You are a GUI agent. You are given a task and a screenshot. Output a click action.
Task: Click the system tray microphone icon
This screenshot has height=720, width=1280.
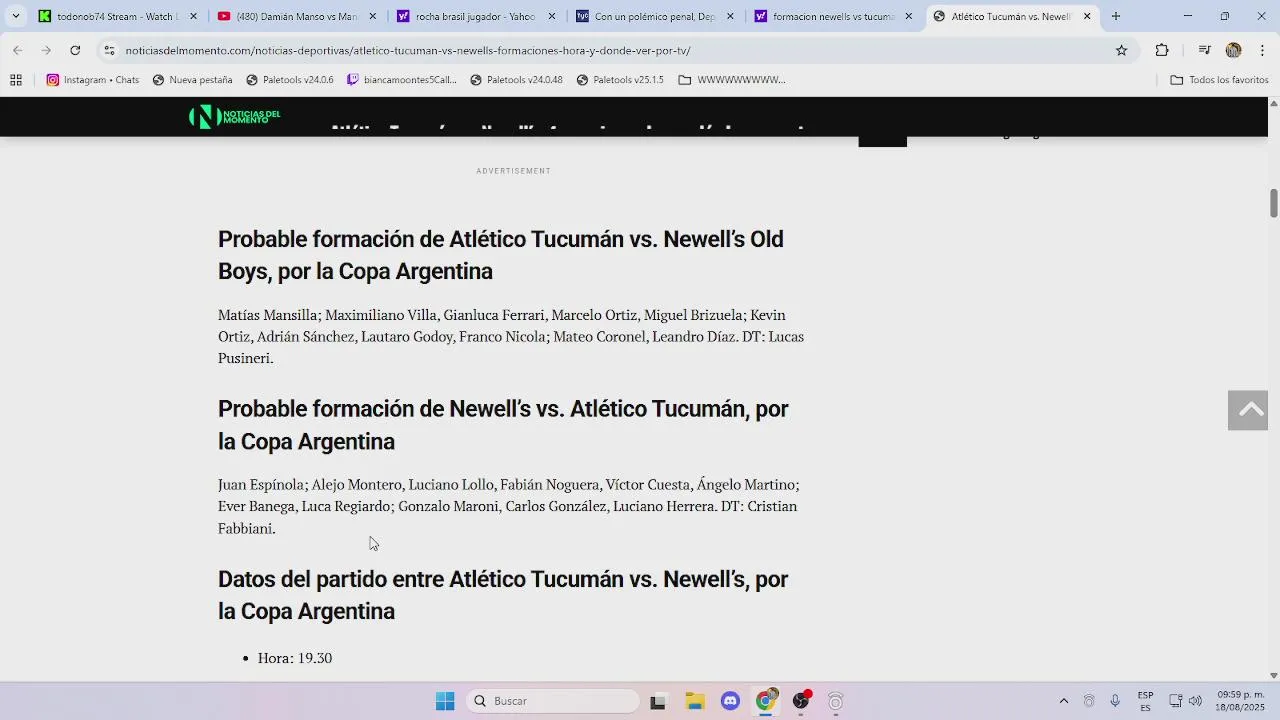point(1115,701)
